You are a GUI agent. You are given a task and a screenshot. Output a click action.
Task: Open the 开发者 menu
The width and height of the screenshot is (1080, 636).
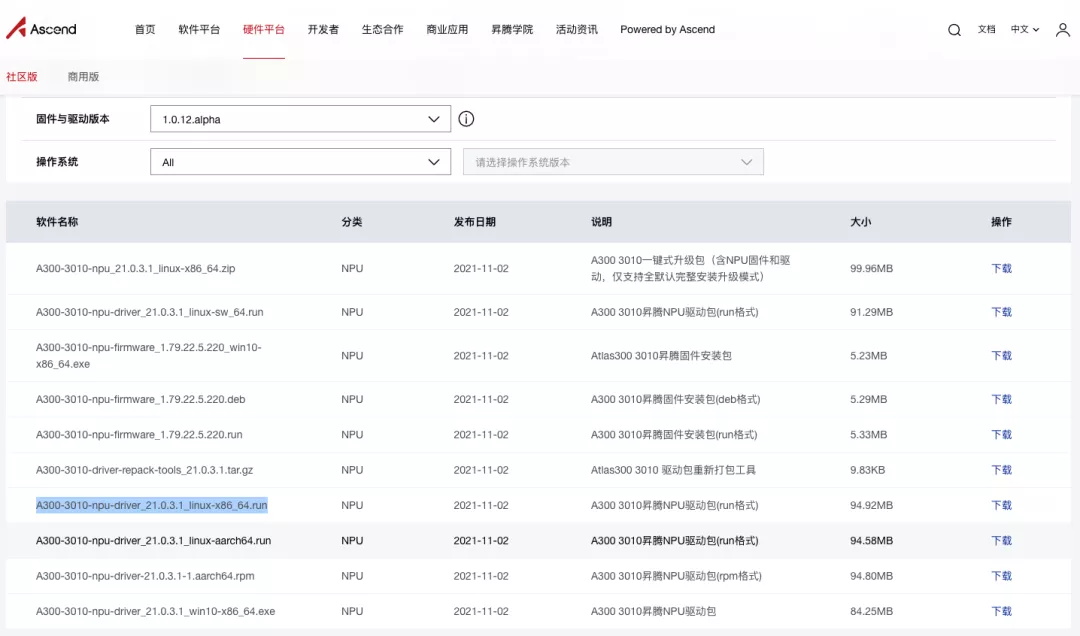coord(323,30)
